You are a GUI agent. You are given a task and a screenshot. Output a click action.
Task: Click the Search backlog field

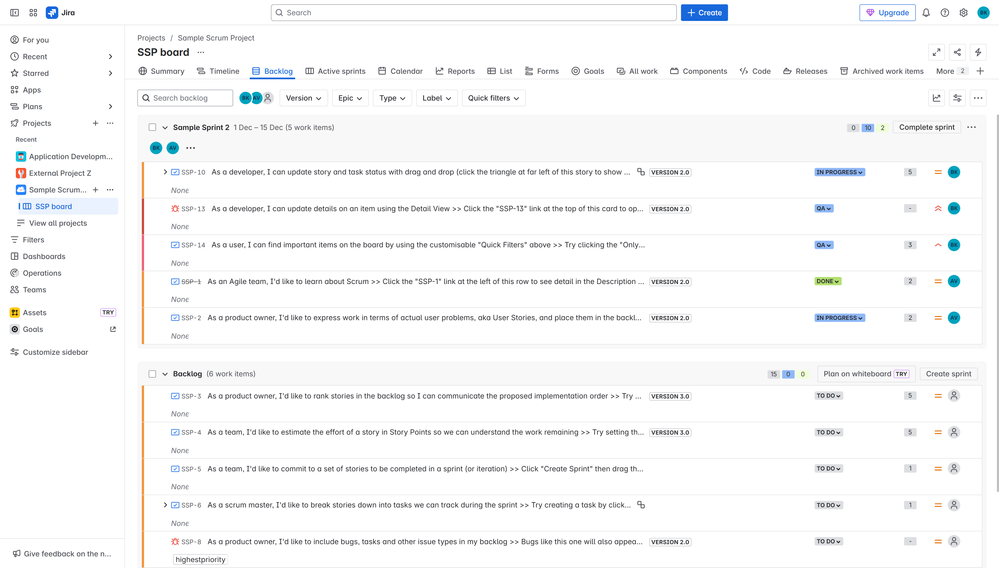tap(185, 98)
